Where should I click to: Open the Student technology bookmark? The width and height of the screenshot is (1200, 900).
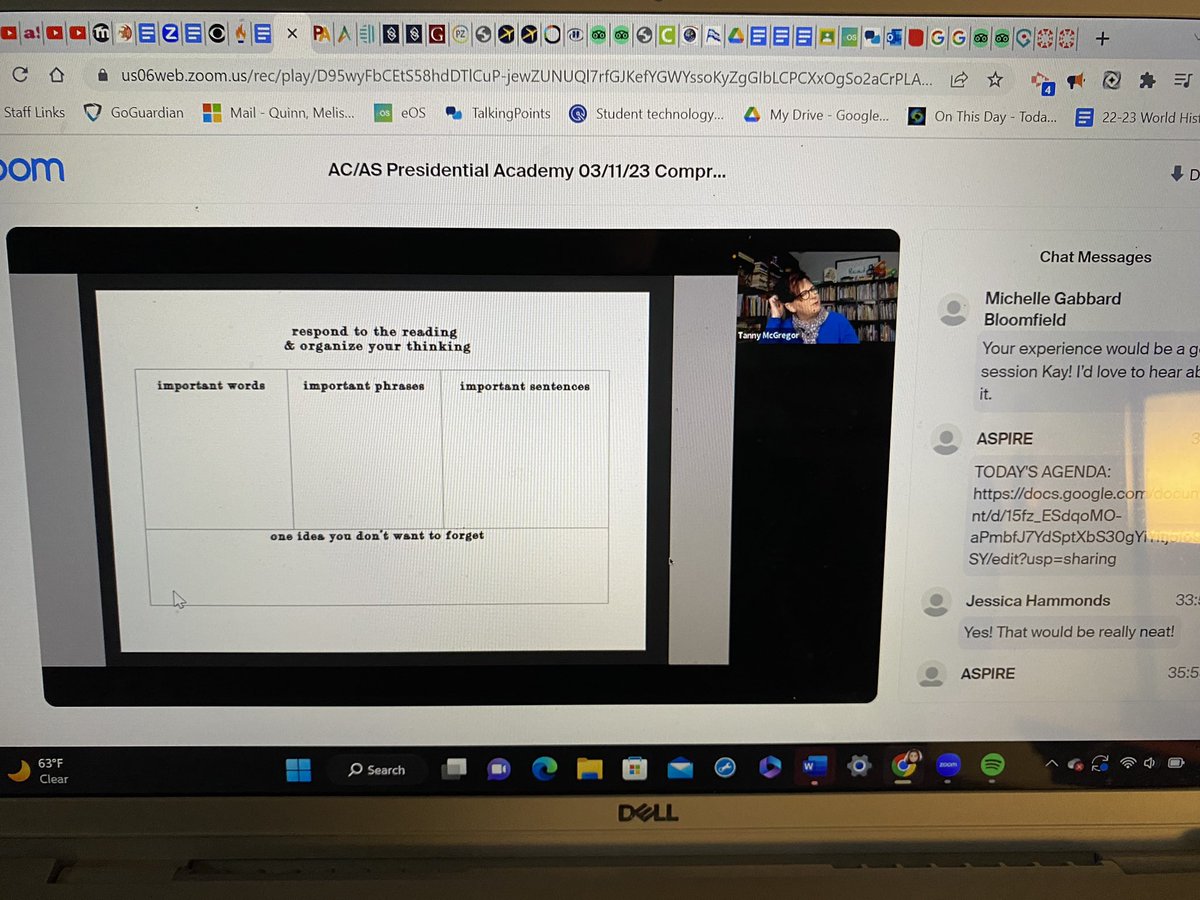point(646,114)
